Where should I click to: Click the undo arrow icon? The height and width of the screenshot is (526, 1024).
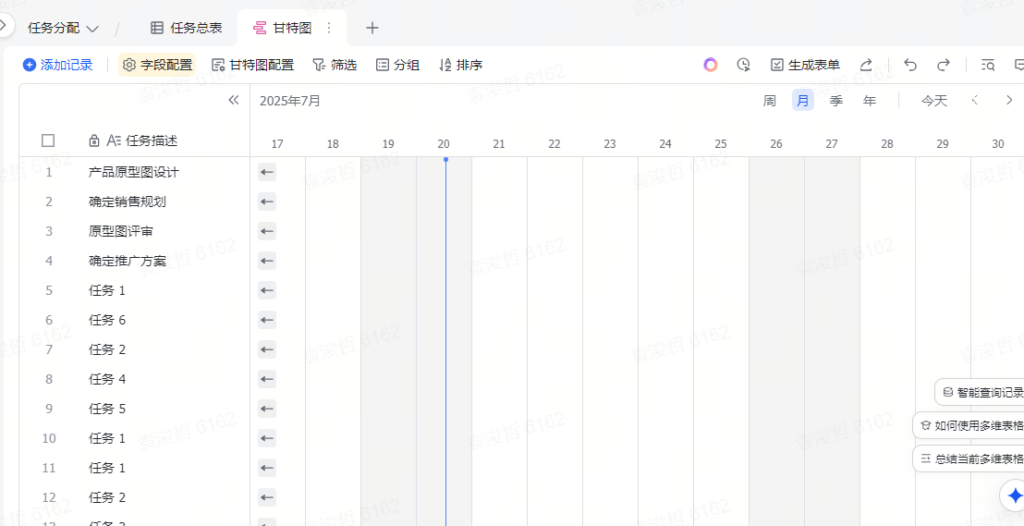tap(910, 65)
